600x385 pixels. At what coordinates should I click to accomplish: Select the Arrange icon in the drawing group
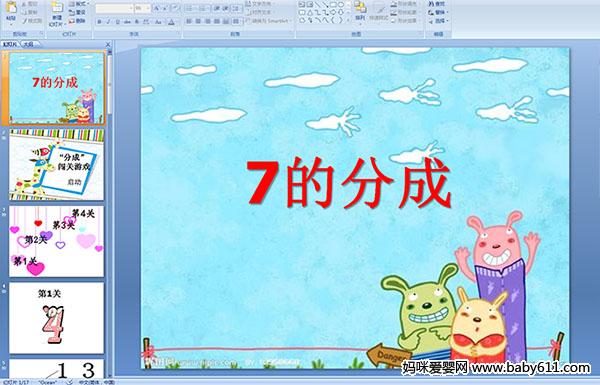tap(360, 11)
